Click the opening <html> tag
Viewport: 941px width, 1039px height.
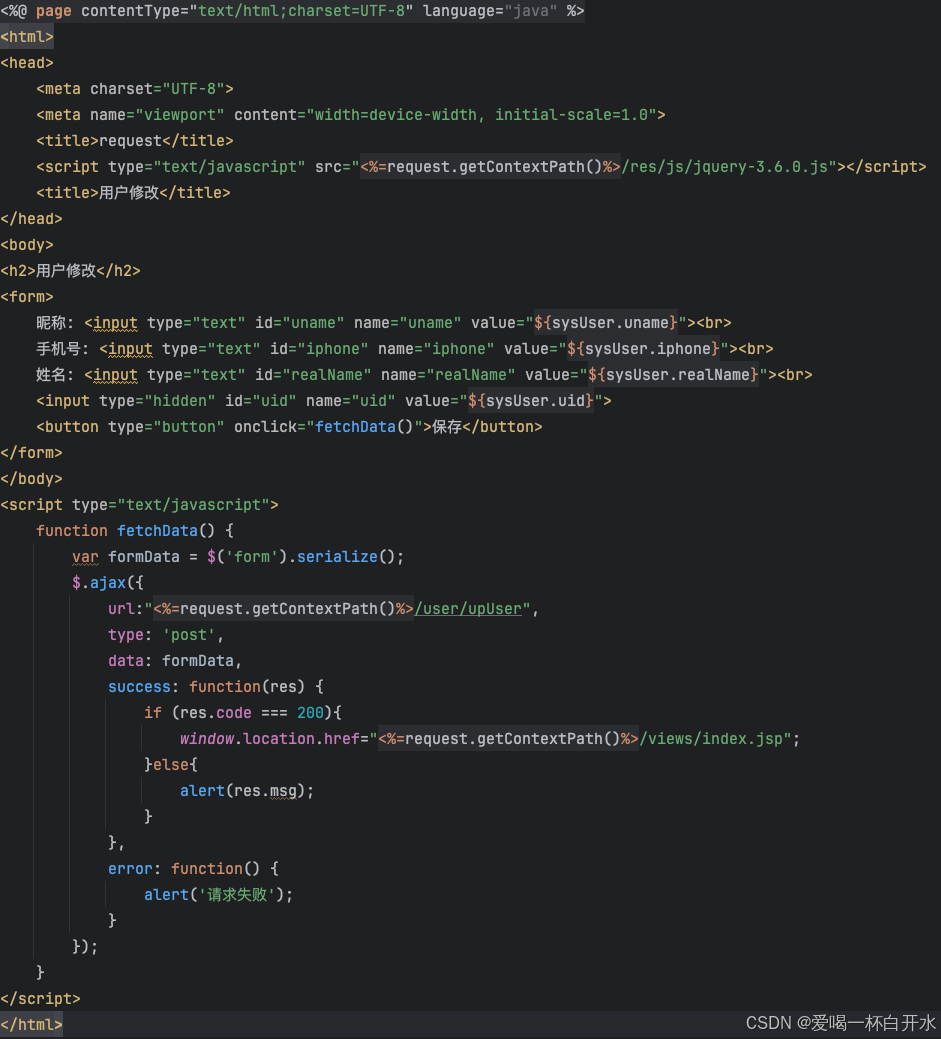coord(27,37)
